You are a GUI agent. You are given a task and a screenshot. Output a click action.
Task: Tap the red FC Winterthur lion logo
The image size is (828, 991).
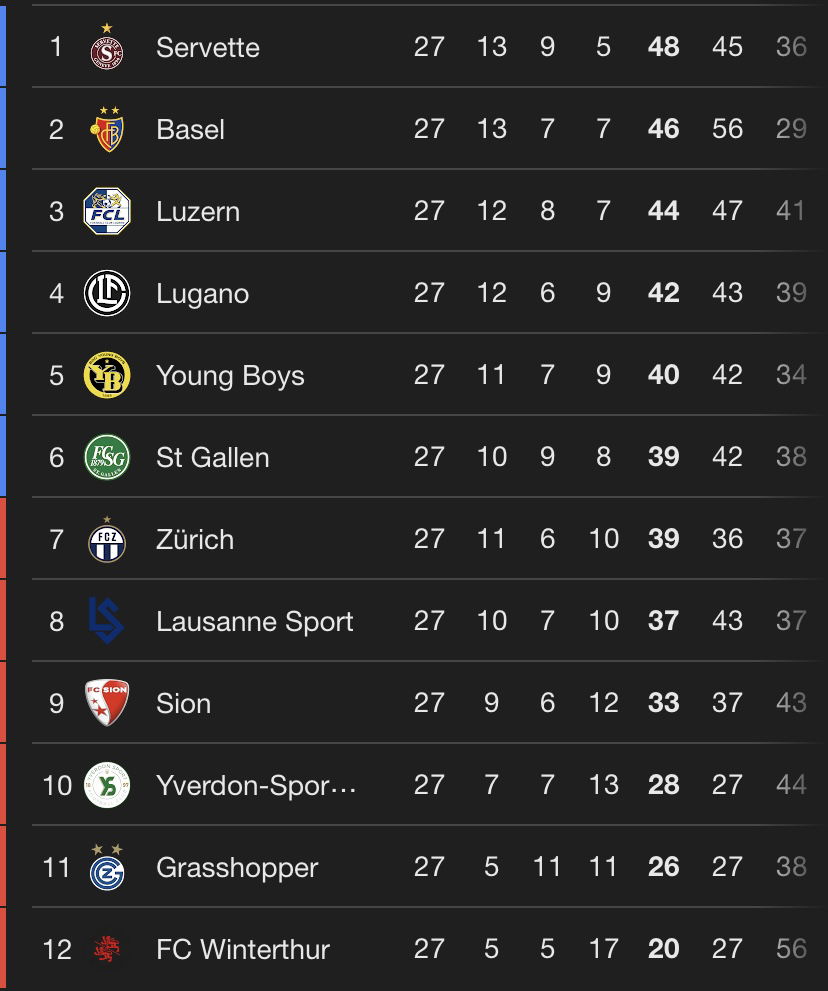(x=107, y=949)
